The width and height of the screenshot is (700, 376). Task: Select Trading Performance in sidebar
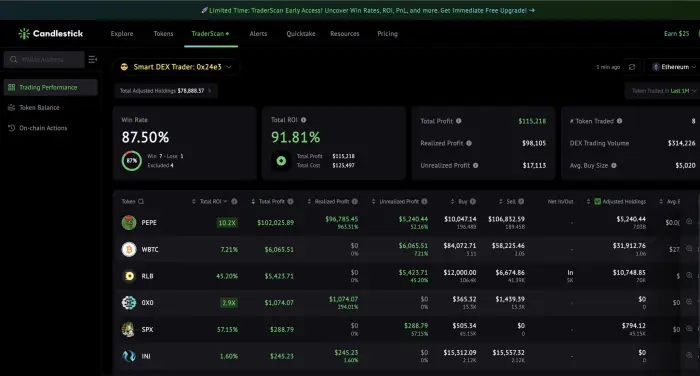click(x=50, y=87)
